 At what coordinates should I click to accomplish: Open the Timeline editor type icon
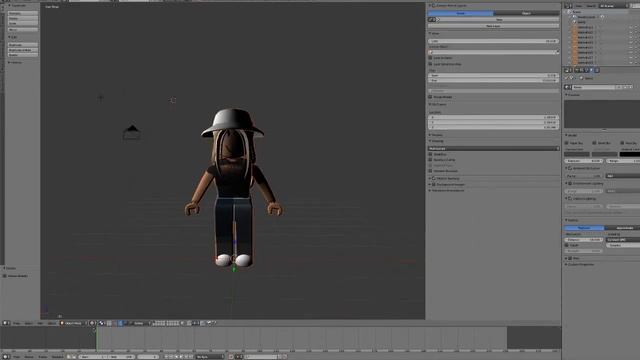tap(6, 357)
